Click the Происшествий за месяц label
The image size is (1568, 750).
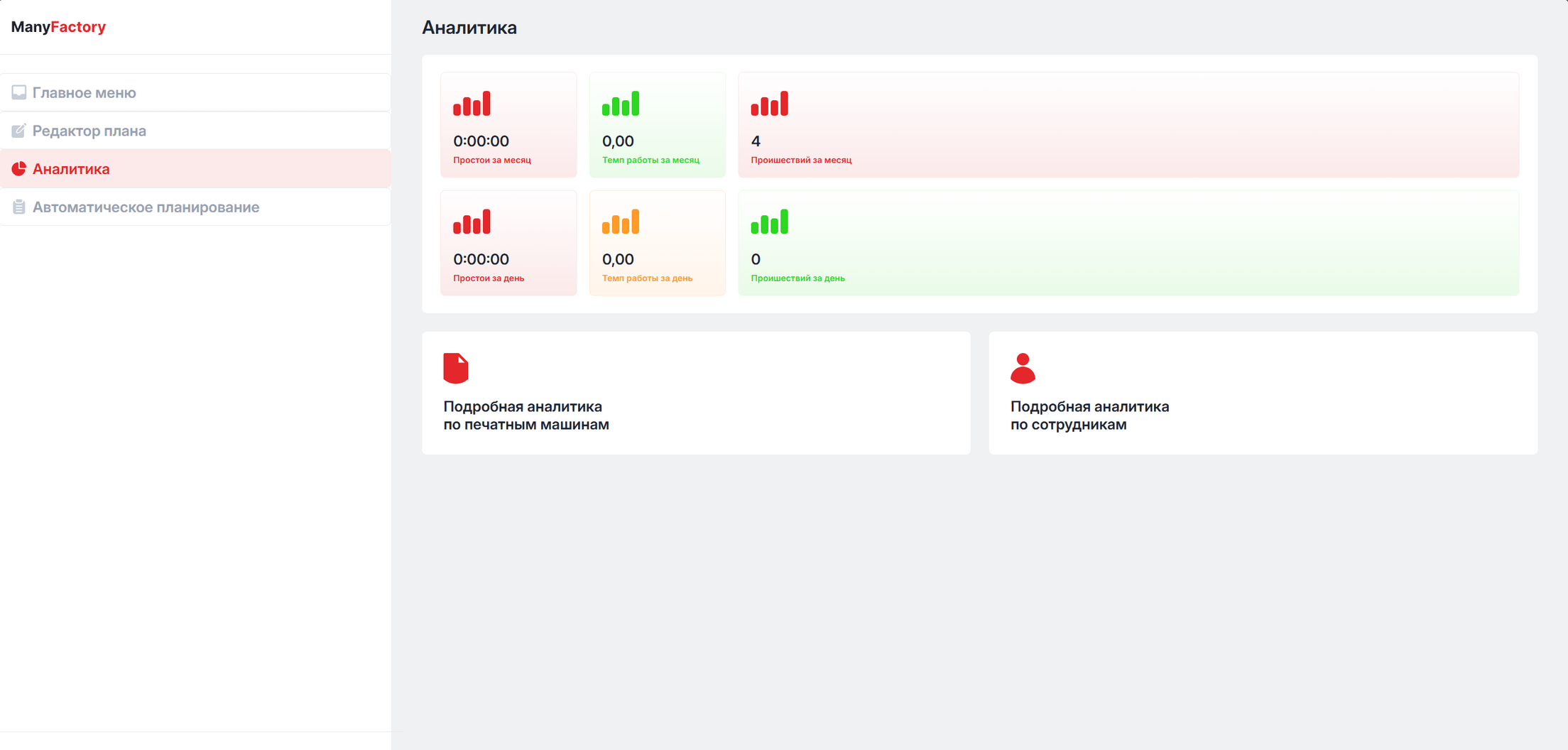pyautogui.click(x=801, y=161)
